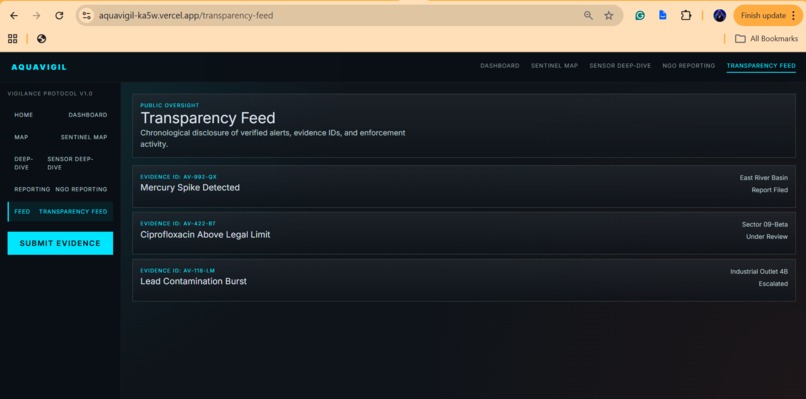Open REPORTING NGO REPORTING sidebar item
Screen dimensions: 806x399
pos(61,189)
